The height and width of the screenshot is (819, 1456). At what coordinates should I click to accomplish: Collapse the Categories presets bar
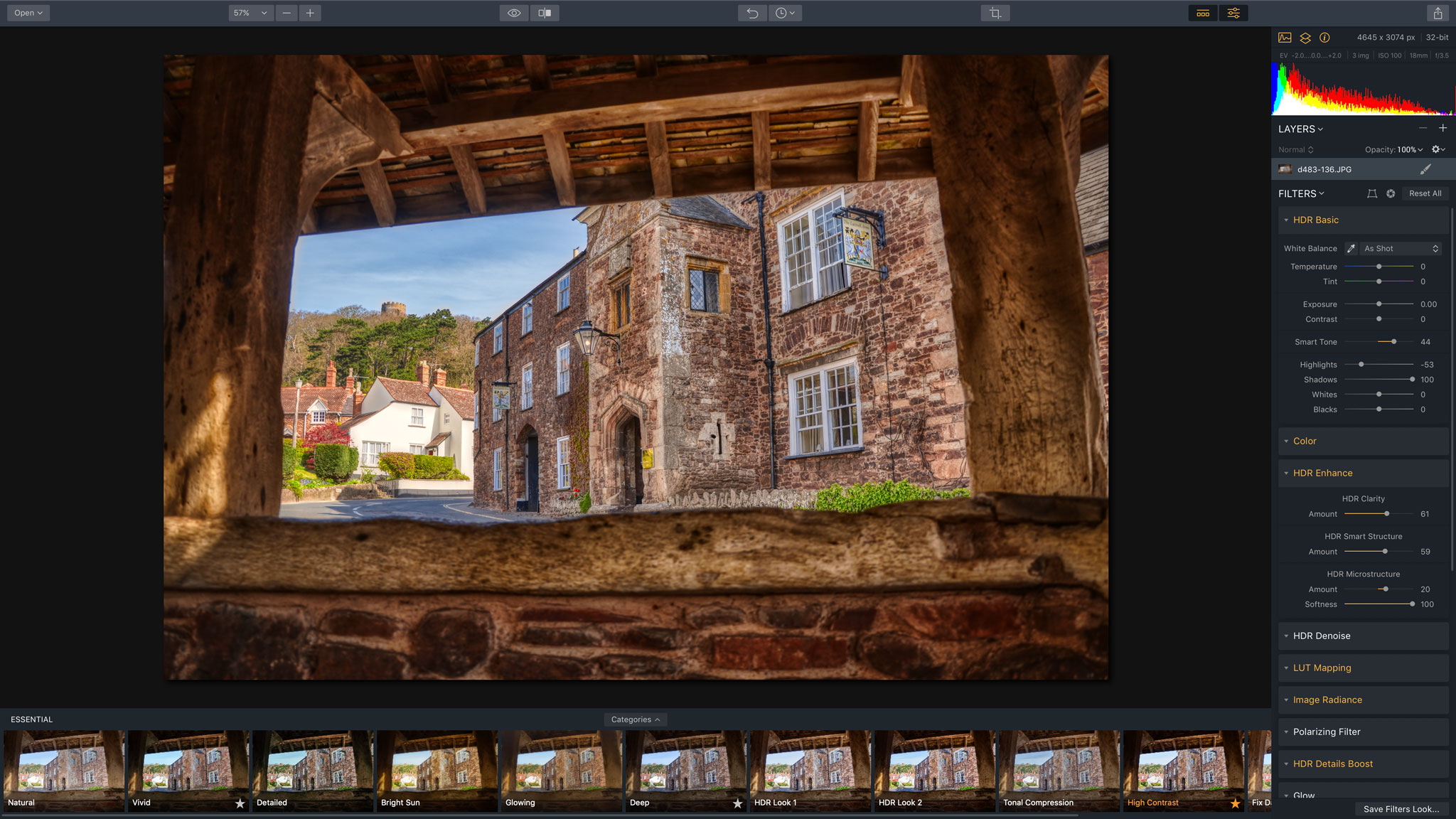pos(635,719)
